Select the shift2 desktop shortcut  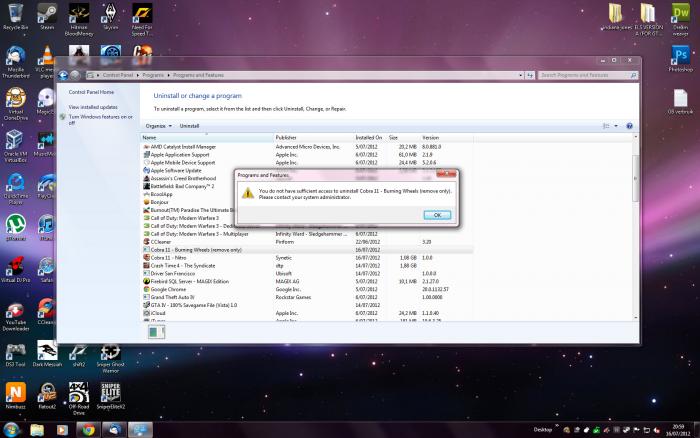[79, 354]
